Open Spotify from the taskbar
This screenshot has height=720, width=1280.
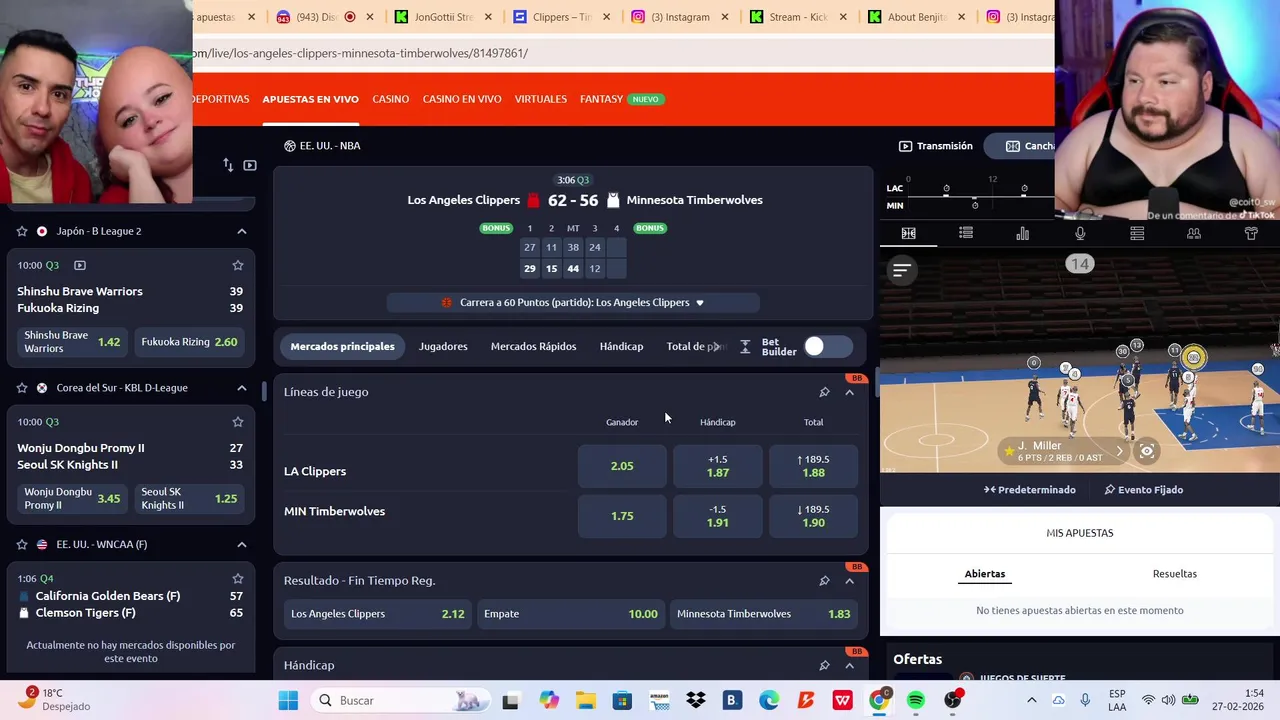click(x=916, y=700)
